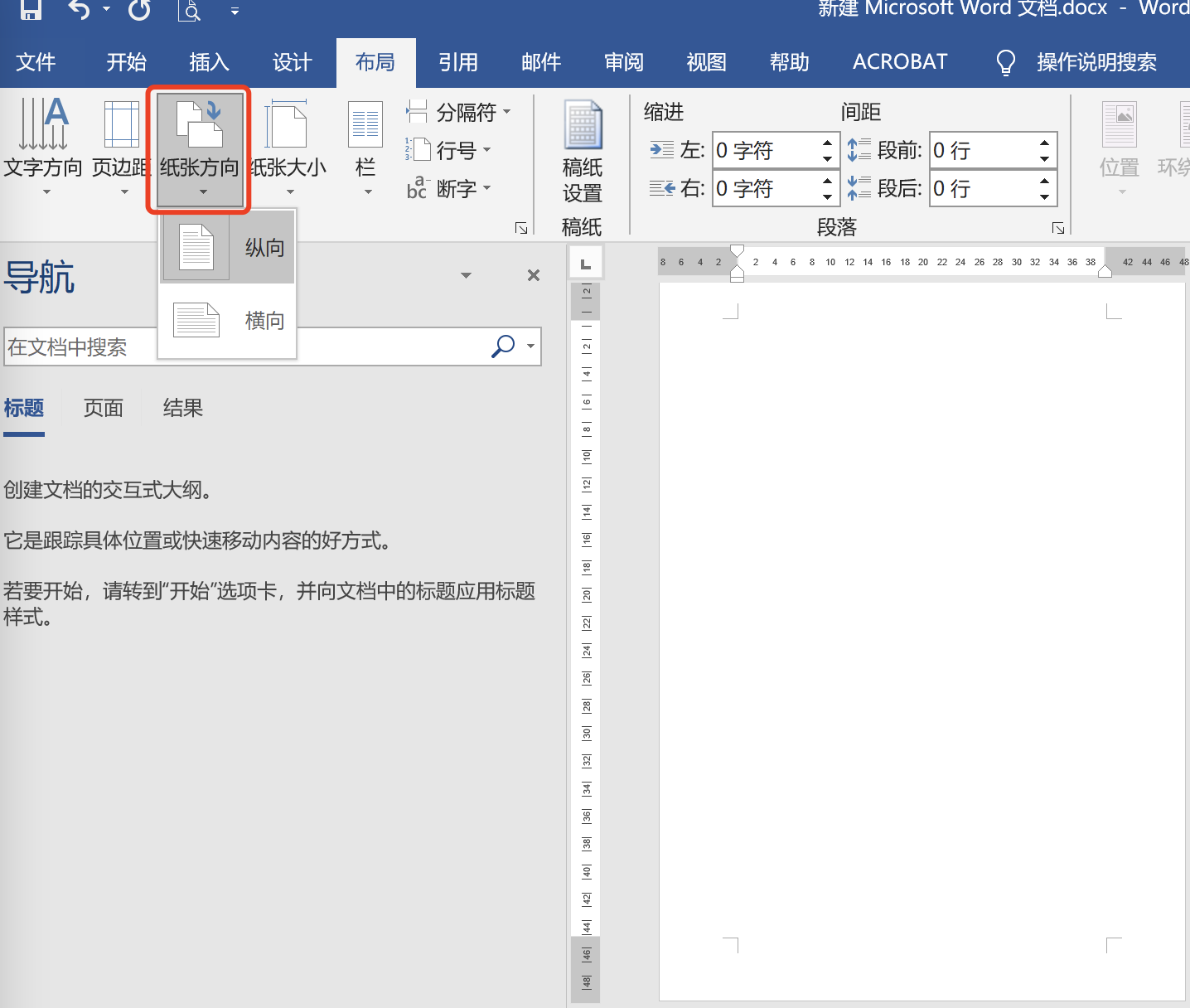Viewport: 1190px width, 1008px height.
Task: Open the 页边距 margins tool
Action: pyautogui.click(x=122, y=148)
